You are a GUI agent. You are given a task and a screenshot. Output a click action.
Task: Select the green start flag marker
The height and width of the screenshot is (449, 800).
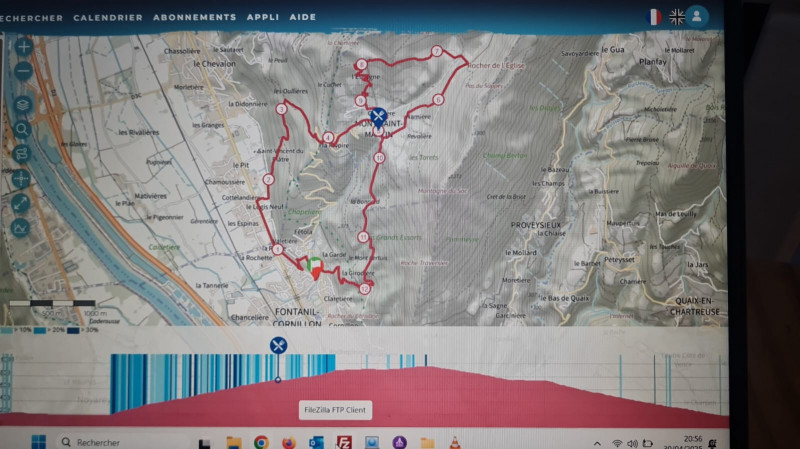point(314,266)
